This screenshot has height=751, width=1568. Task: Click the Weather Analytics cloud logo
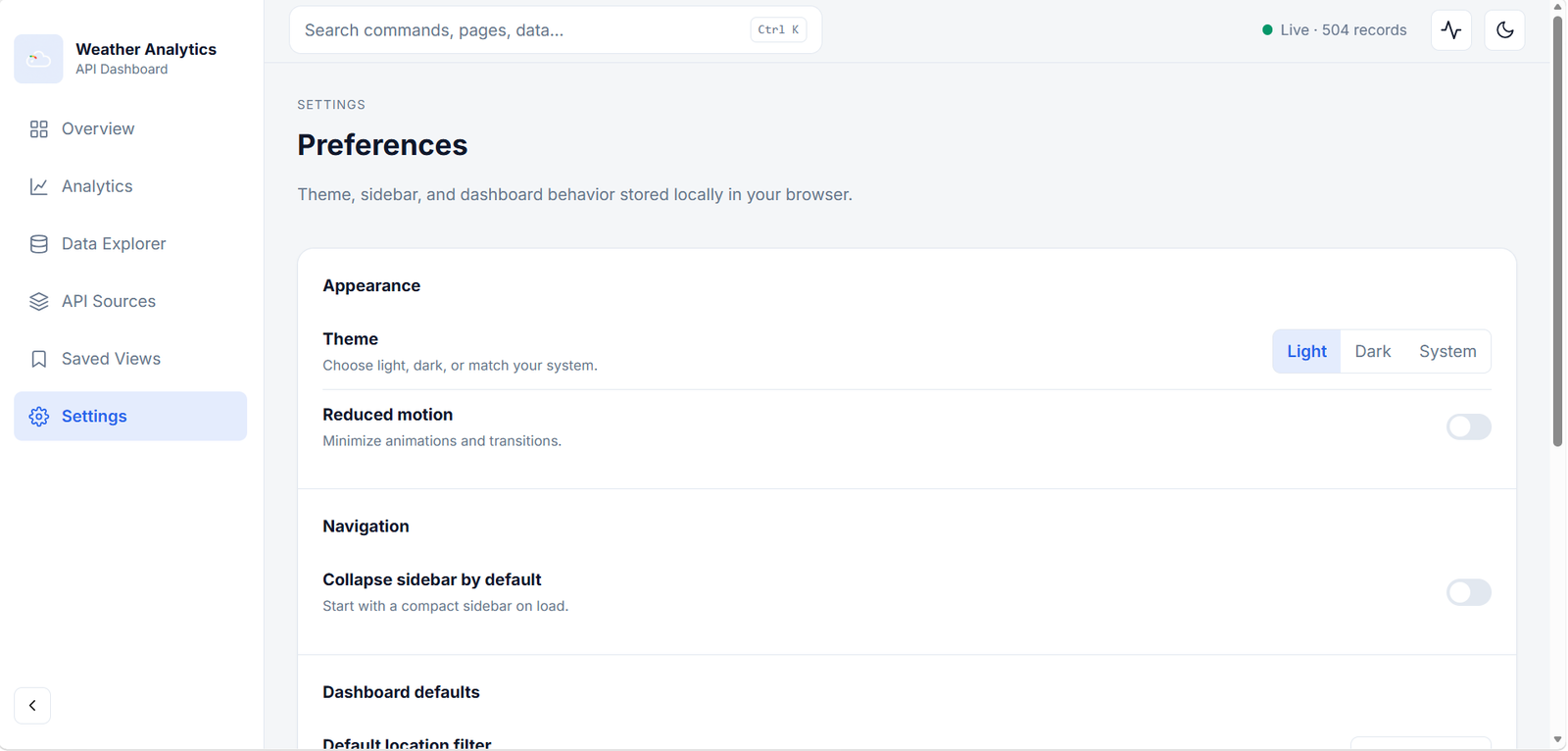point(38,59)
